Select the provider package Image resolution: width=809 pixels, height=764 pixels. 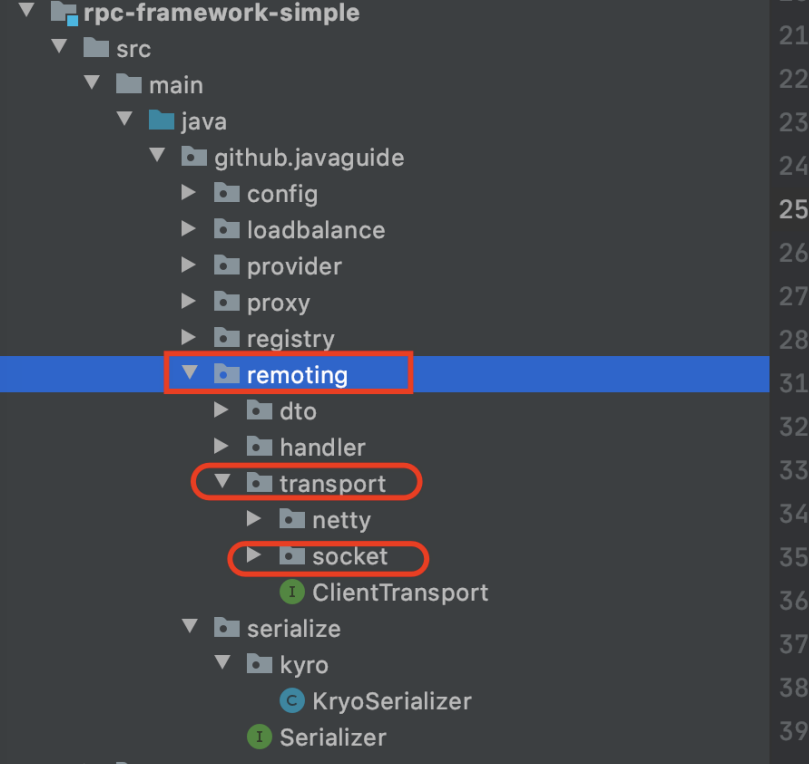coord(294,266)
